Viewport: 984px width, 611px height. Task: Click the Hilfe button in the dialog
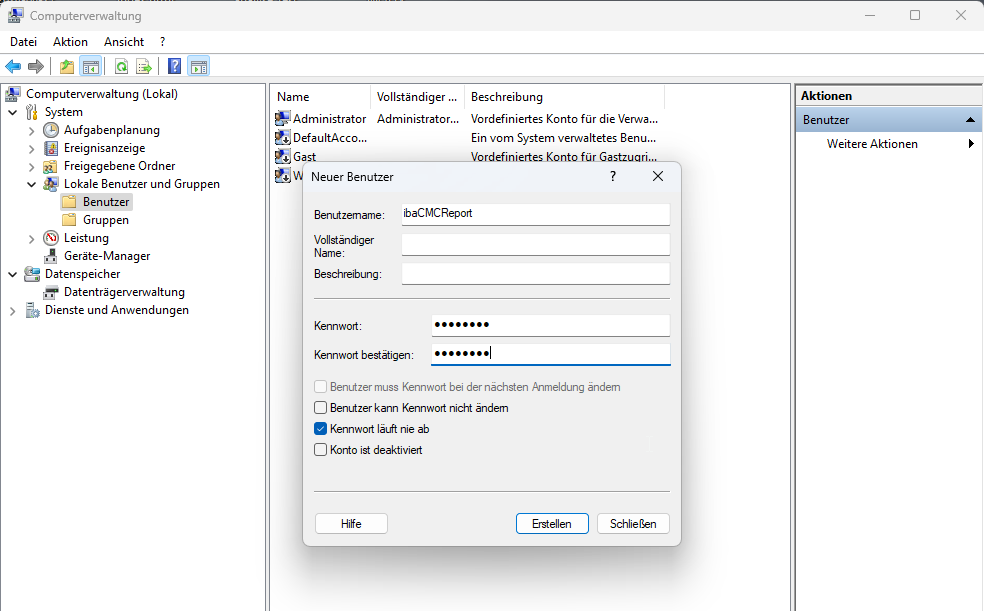coord(351,524)
